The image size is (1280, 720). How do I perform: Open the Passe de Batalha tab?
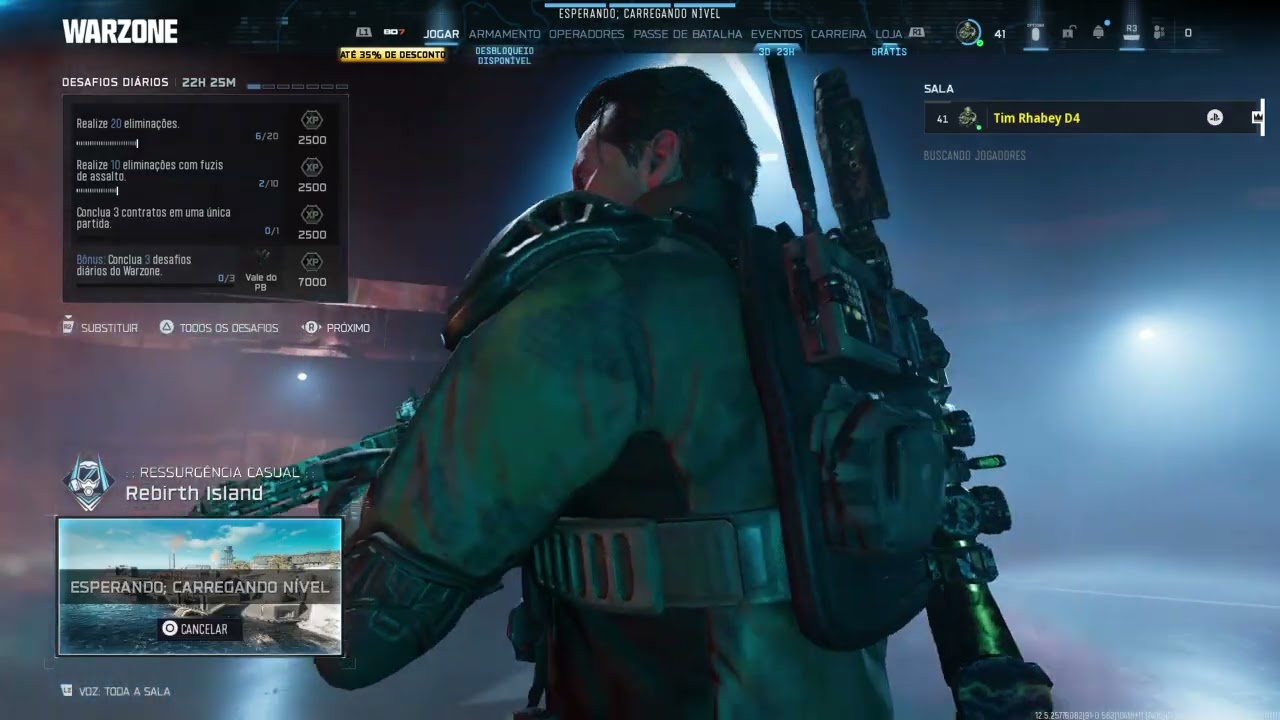[x=688, y=34]
